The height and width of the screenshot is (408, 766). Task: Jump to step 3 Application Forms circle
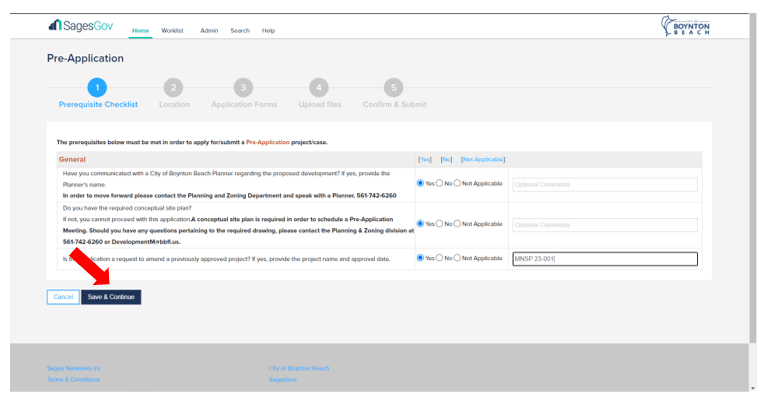click(244, 88)
